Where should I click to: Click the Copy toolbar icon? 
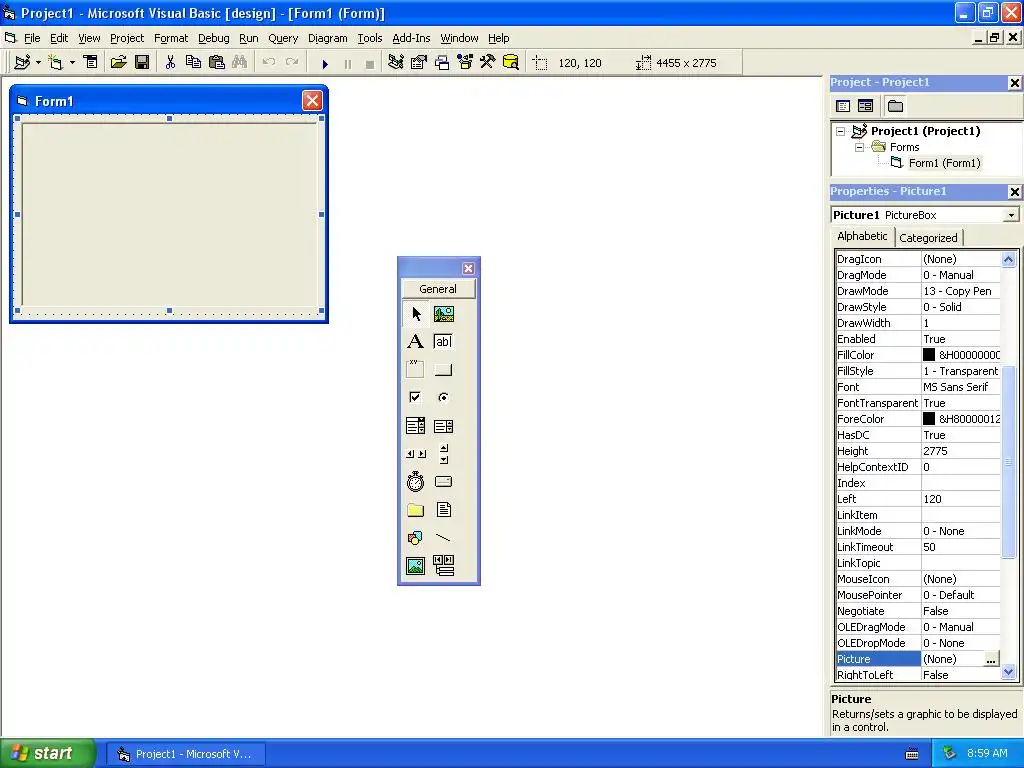tap(193, 63)
